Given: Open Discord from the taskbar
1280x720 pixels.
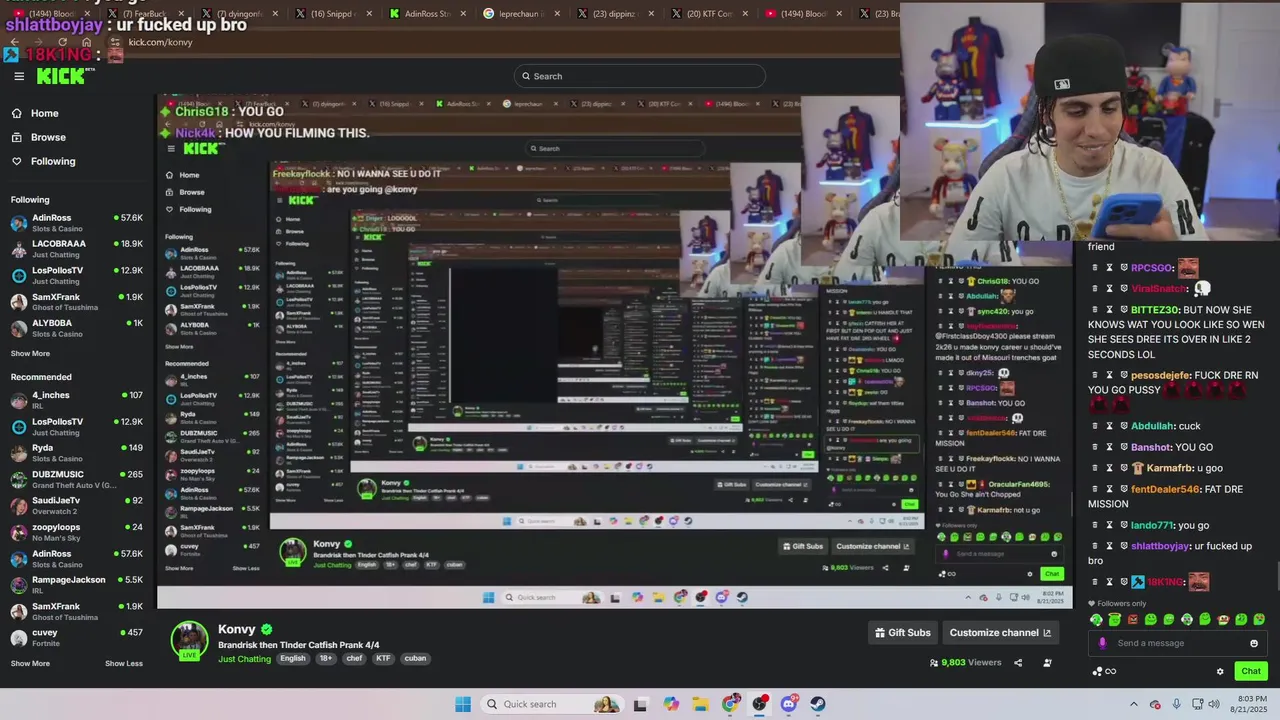Looking at the screenshot, I should pyautogui.click(x=789, y=704).
